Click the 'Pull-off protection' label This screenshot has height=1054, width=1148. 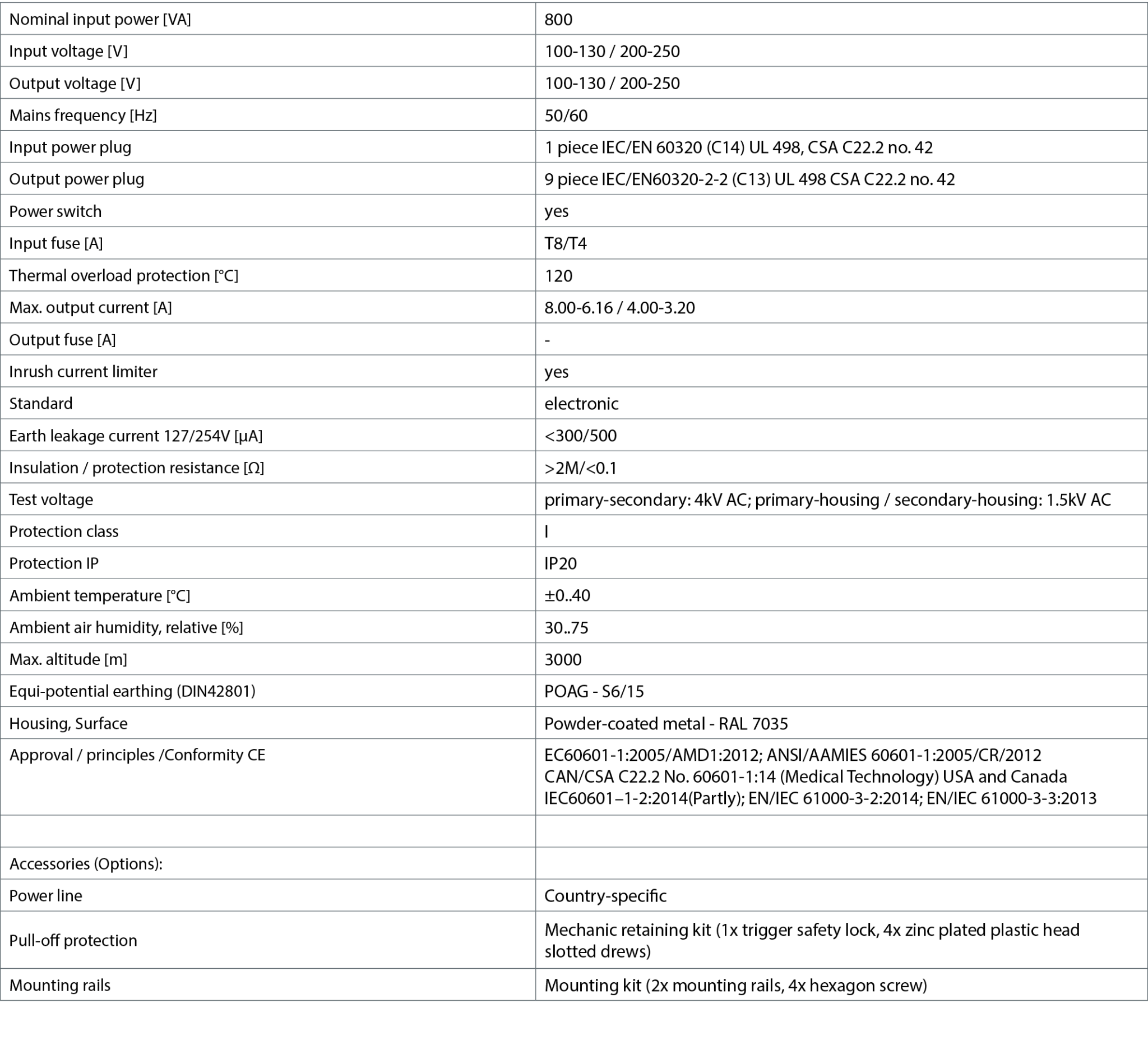pos(73,940)
